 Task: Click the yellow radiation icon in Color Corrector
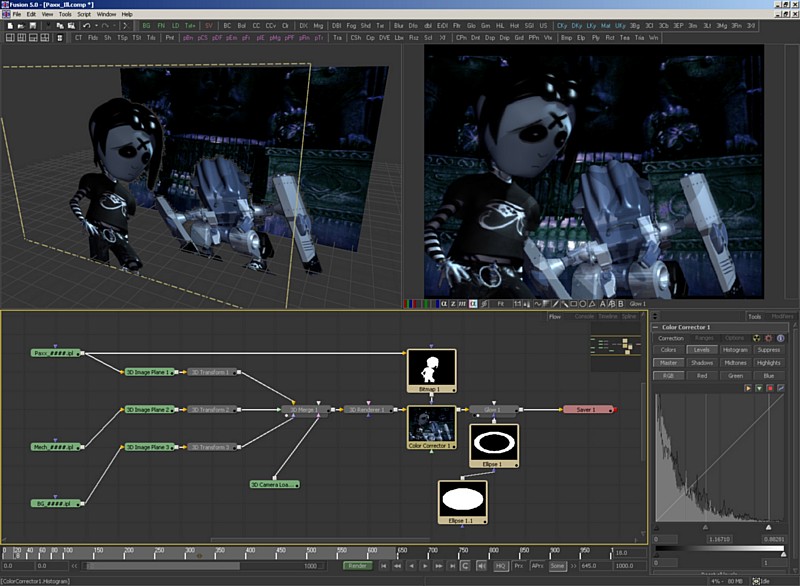coord(757,338)
